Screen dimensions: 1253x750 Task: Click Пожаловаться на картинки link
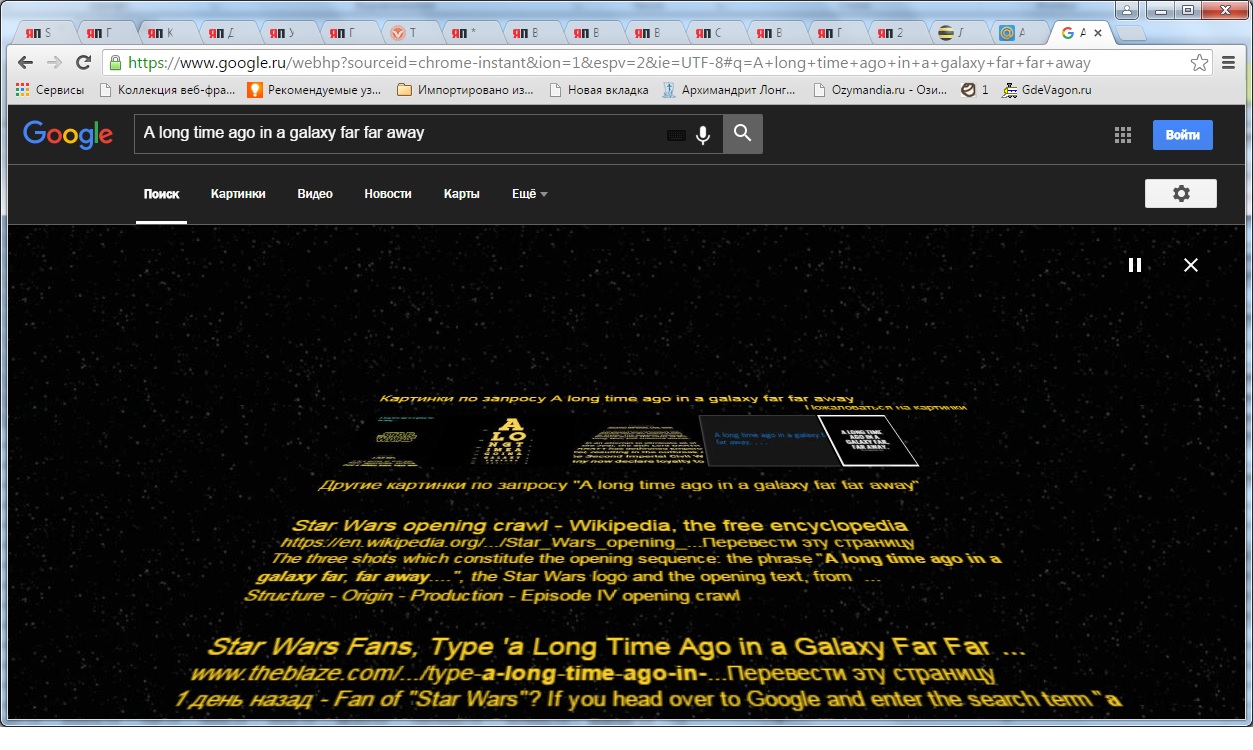coord(886,408)
